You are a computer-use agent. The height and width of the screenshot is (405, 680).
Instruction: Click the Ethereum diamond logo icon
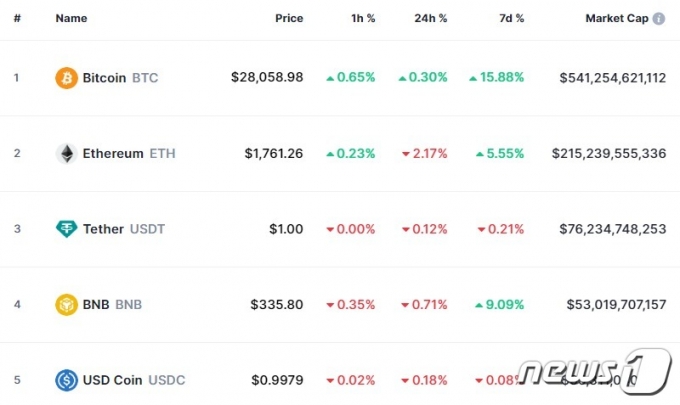[x=66, y=154]
